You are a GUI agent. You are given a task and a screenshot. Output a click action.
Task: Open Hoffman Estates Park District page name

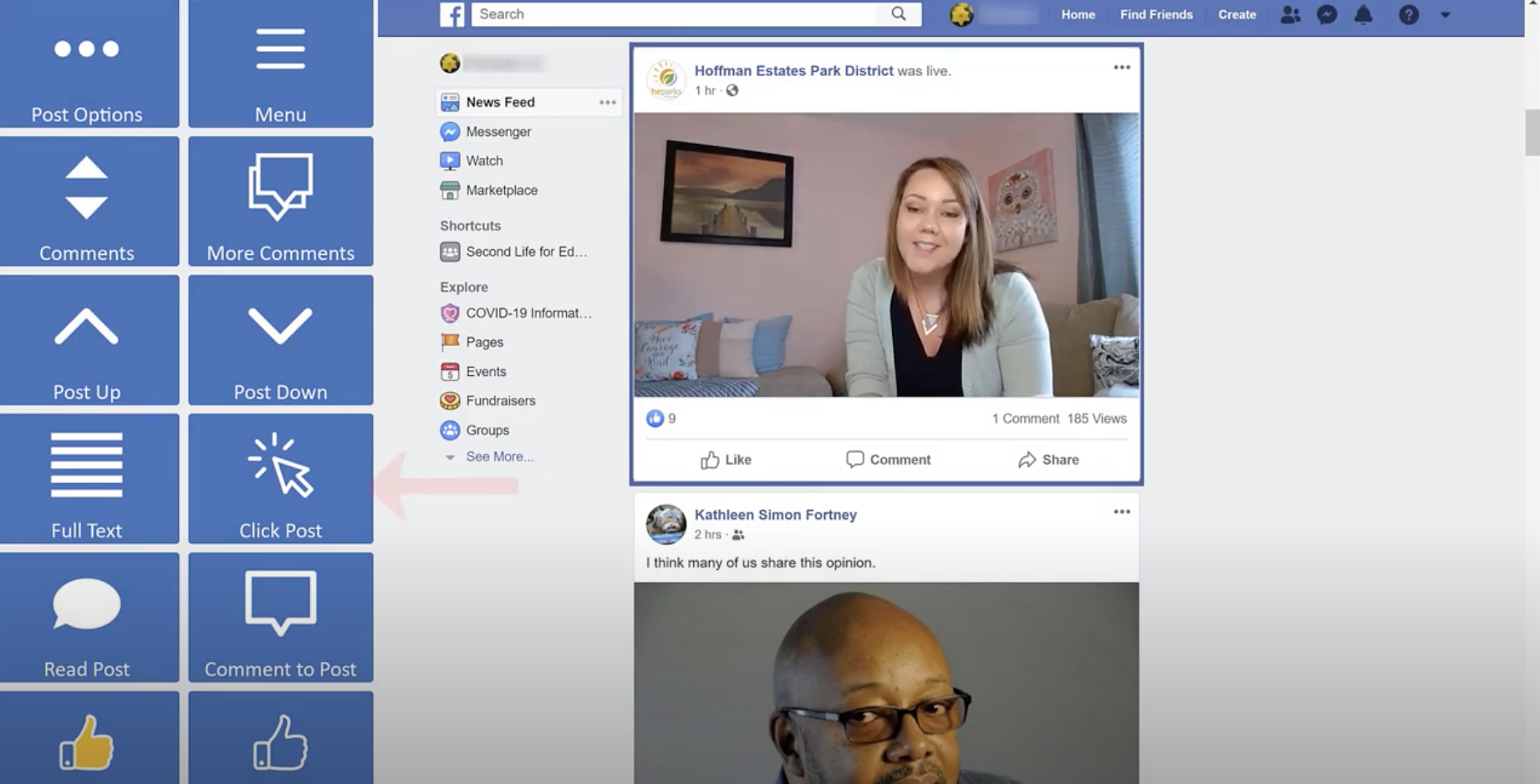pos(793,71)
